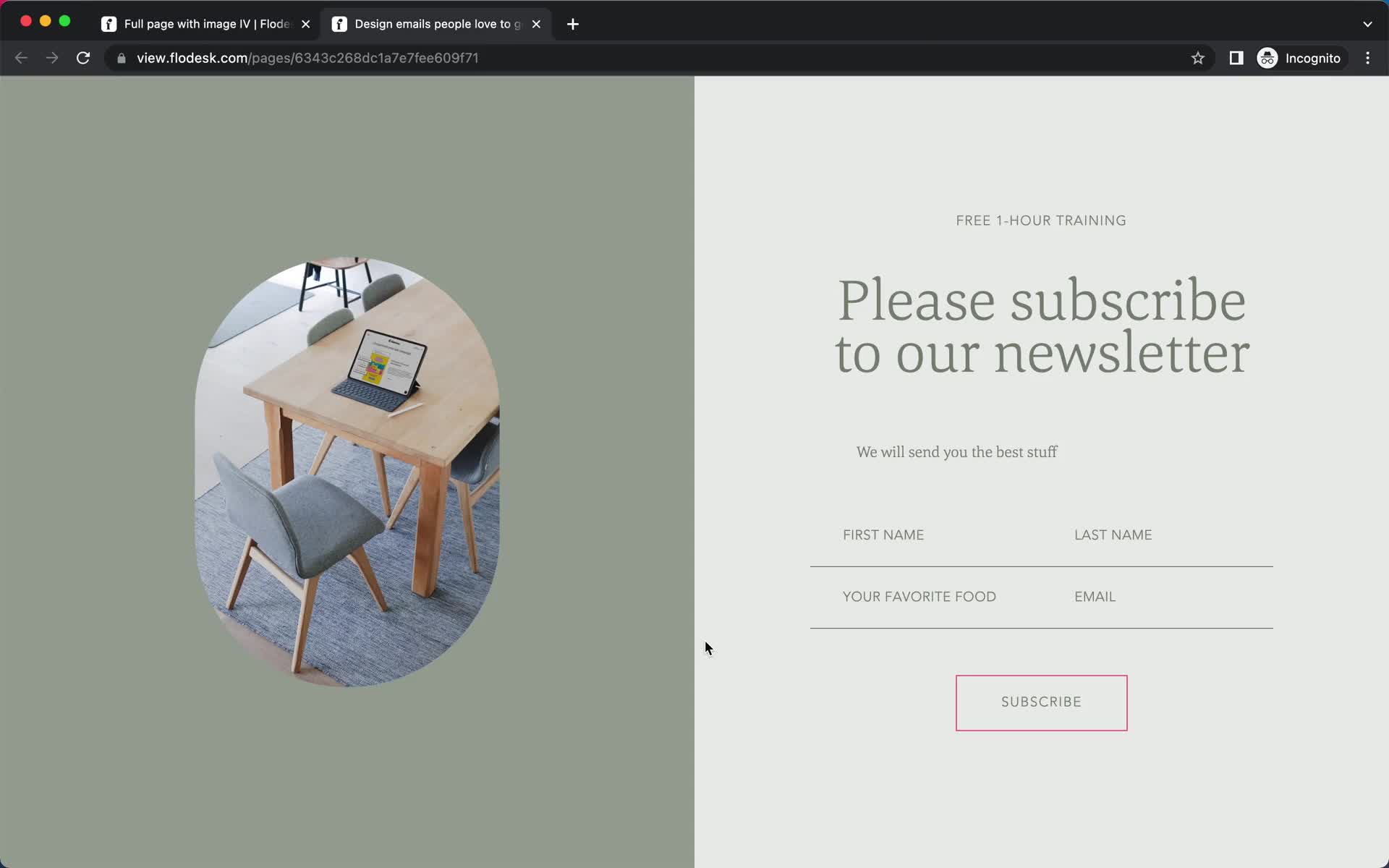Click the browser back navigation arrow
The width and height of the screenshot is (1389, 868).
(x=20, y=57)
